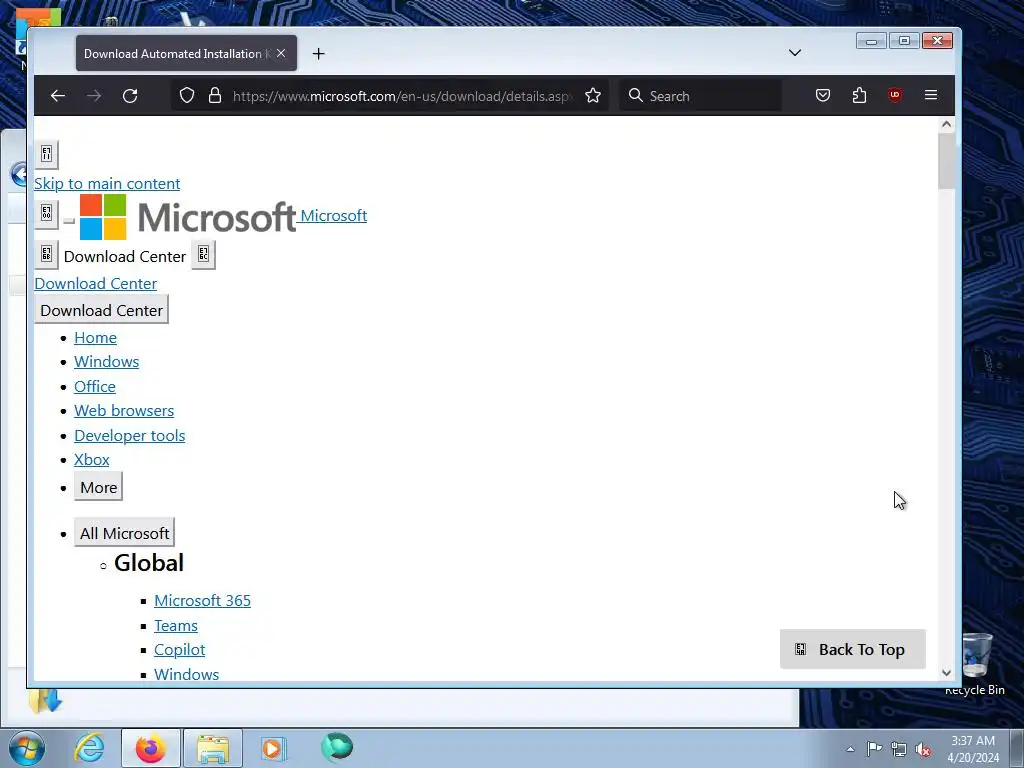The width and height of the screenshot is (1024, 768).
Task: Expand the More menu button
Action: [99, 487]
